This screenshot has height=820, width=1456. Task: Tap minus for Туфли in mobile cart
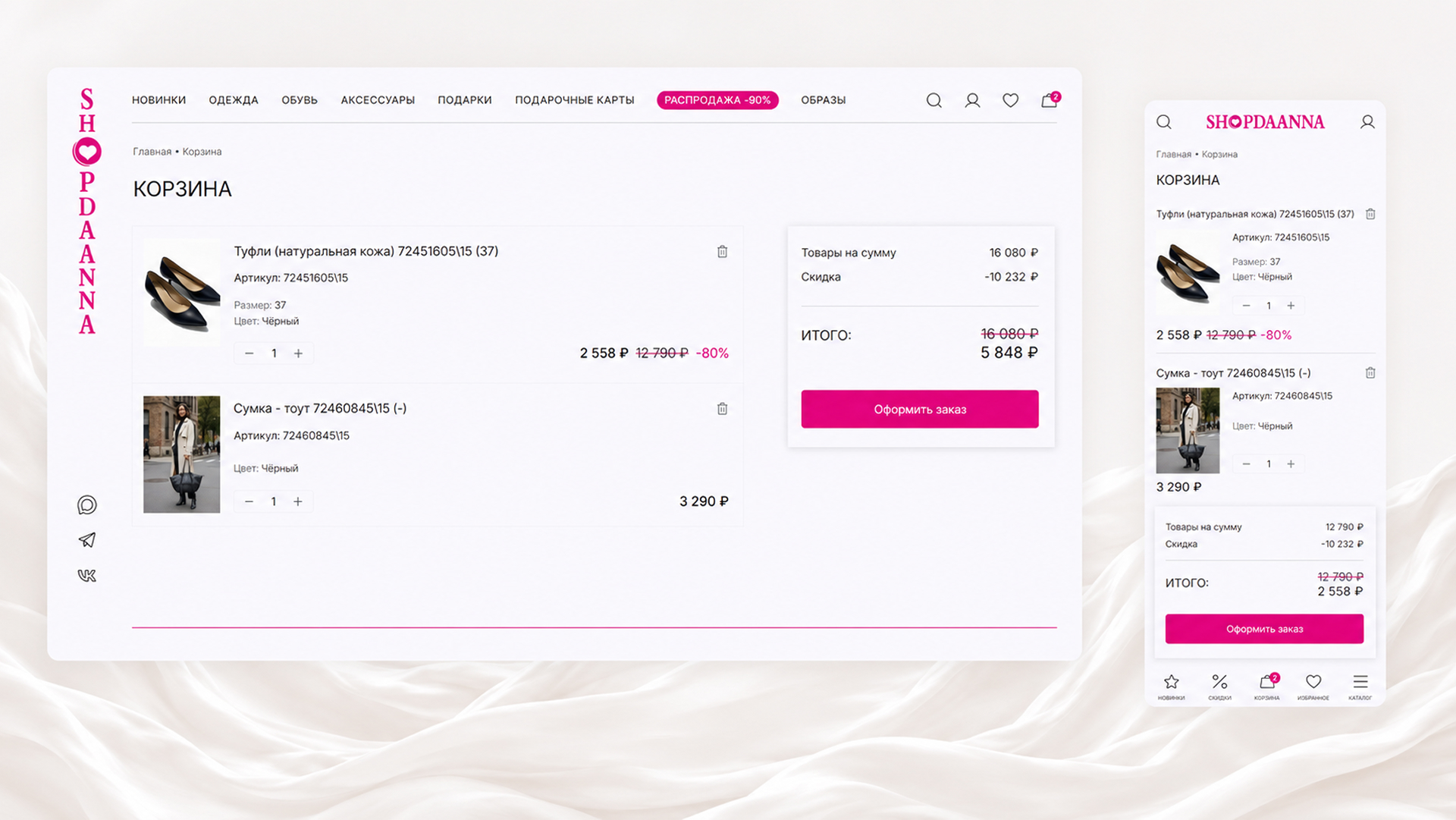click(1246, 306)
